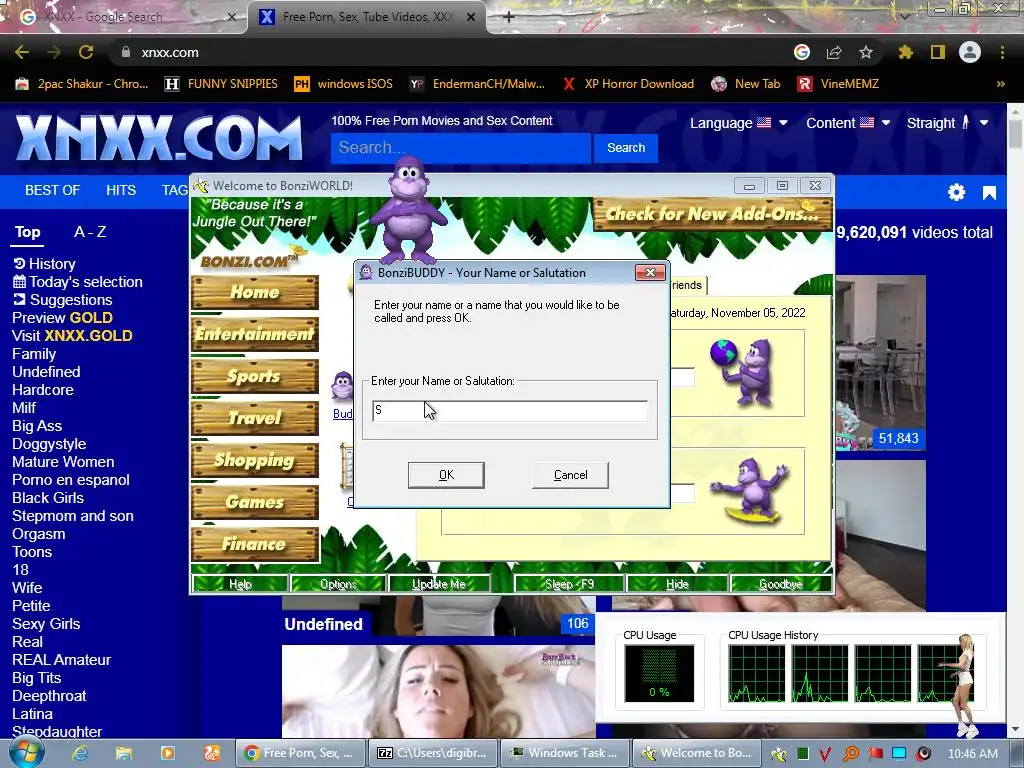The image size is (1024, 768).
Task: Click the Windows Start orb
Action: (x=26, y=753)
